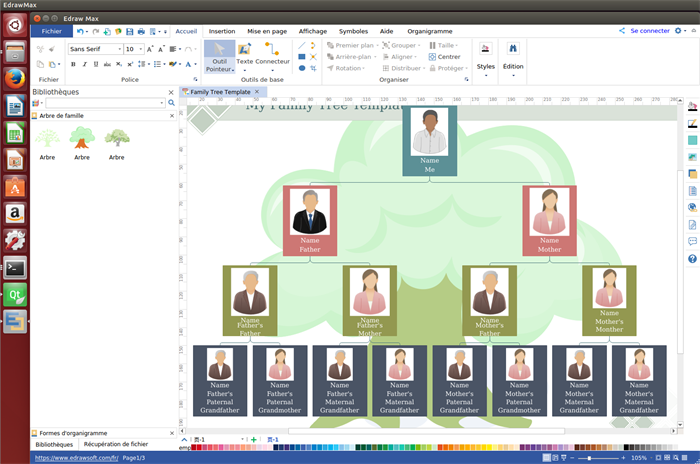This screenshot has width=700, height=464.
Task: Select the Connecteur tool
Action: (272, 56)
